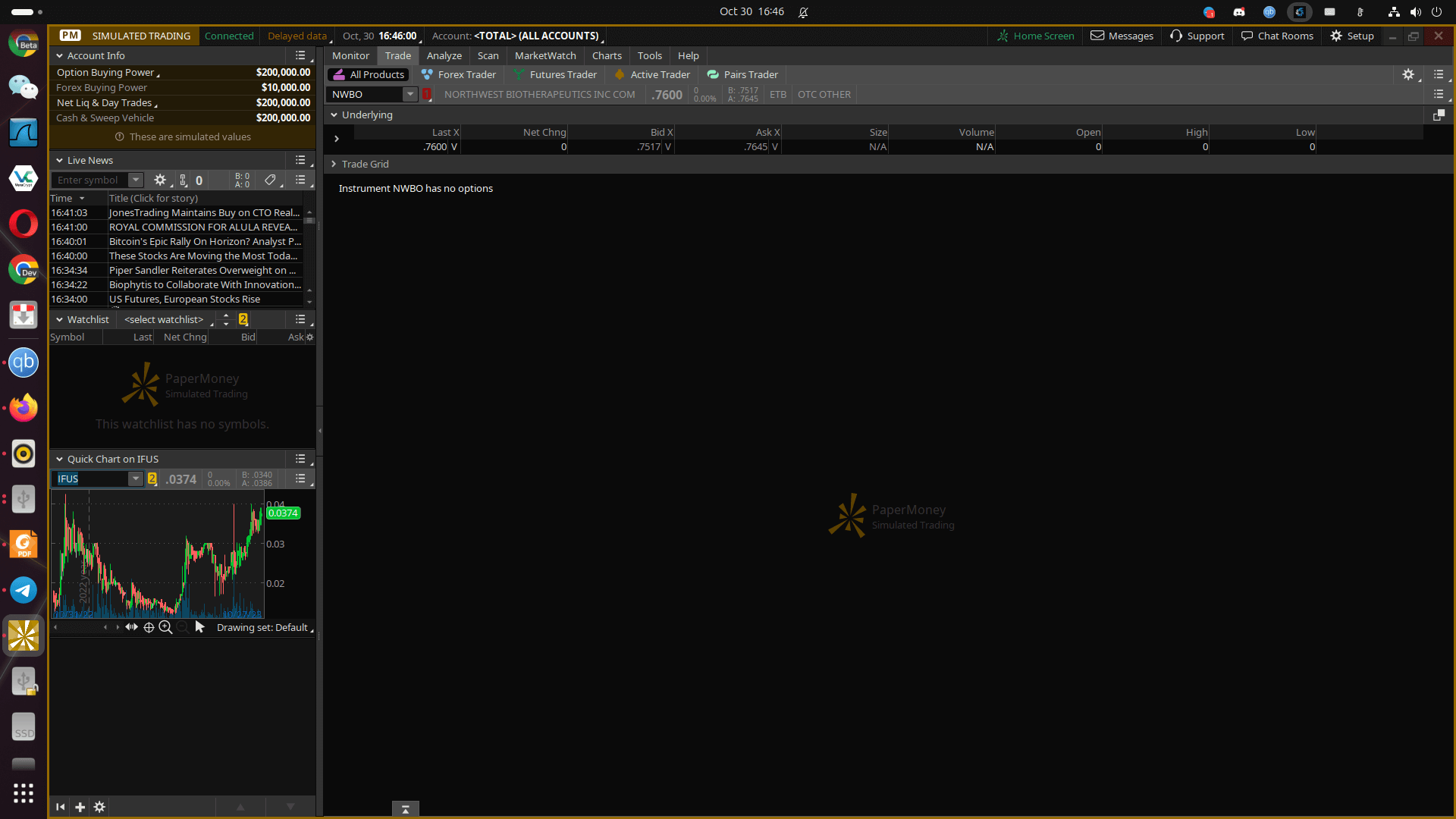Open Telegram from the dock
This screenshot has width=1456, height=819.
[x=24, y=590]
